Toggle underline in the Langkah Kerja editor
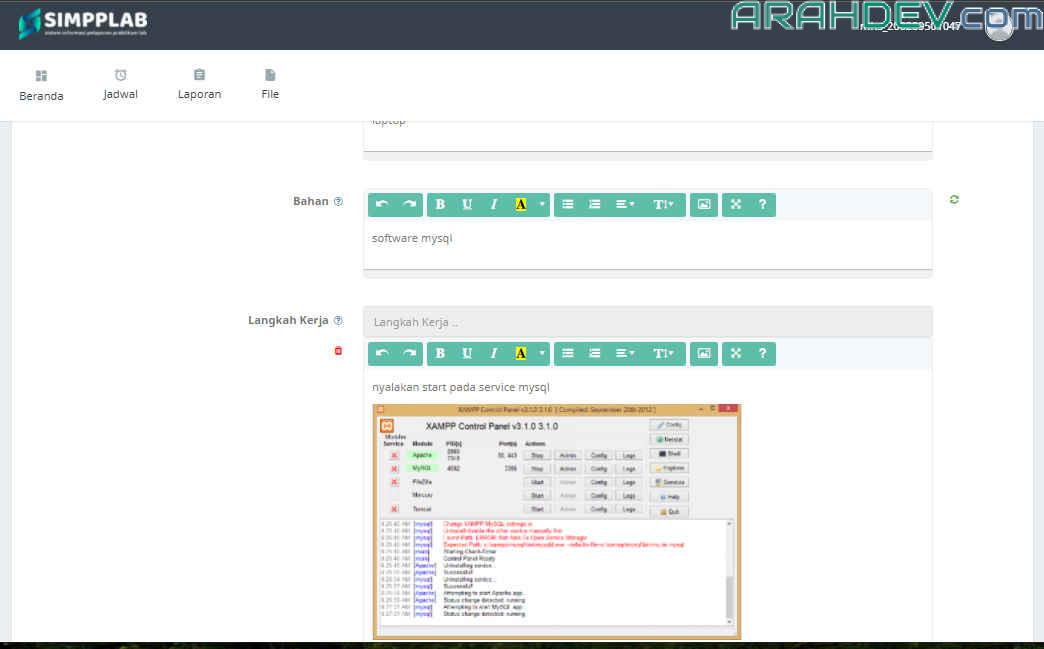The height and width of the screenshot is (649, 1044). (467, 354)
